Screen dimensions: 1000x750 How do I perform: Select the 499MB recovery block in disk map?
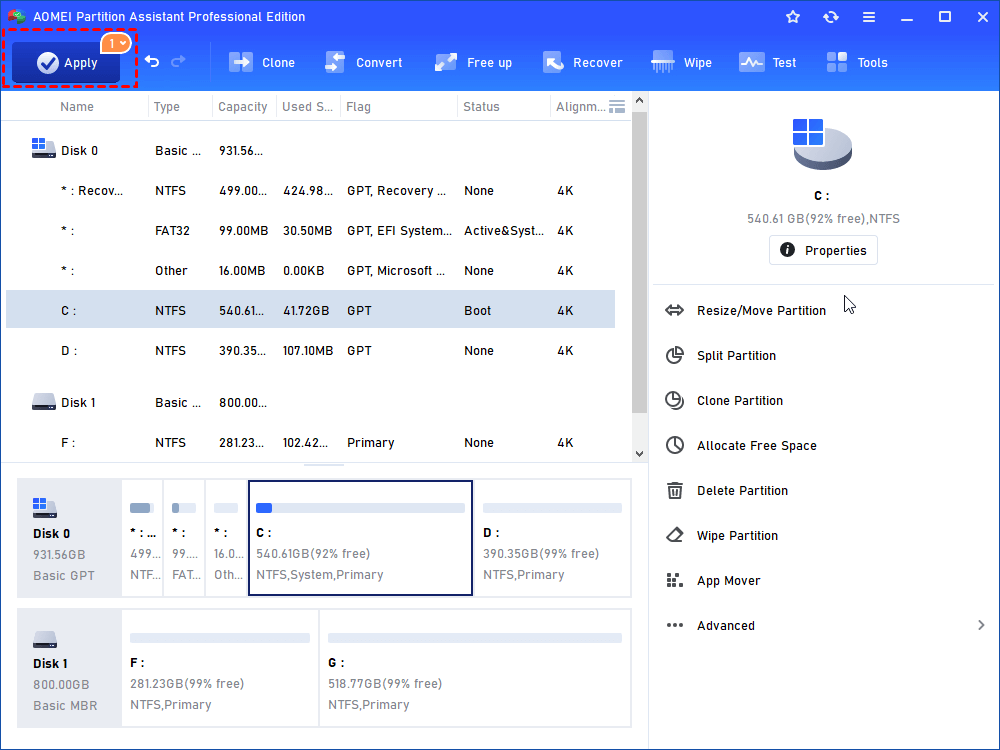coord(142,538)
